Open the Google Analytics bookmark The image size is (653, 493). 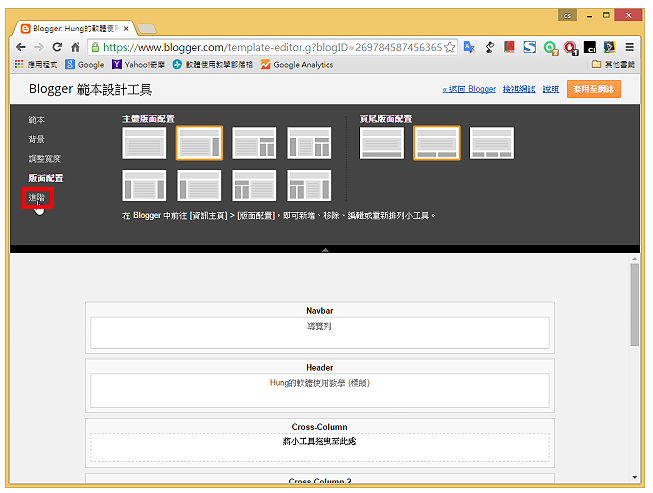click(297, 65)
